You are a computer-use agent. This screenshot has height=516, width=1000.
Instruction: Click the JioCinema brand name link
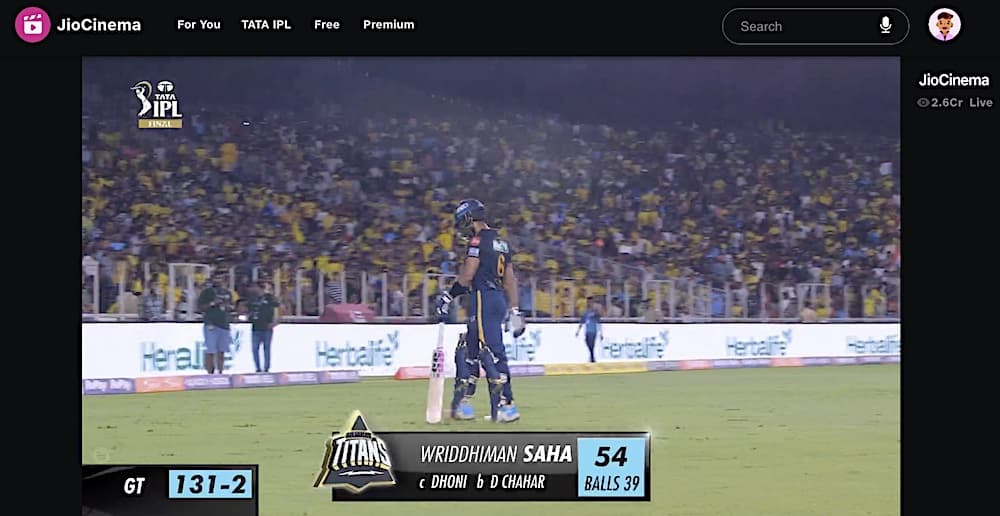tap(99, 26)
